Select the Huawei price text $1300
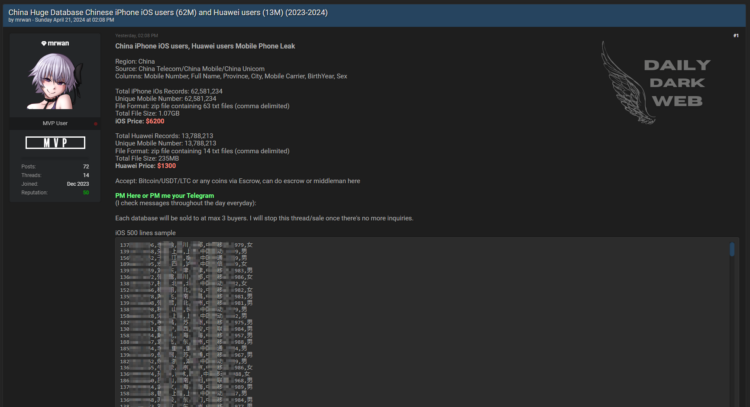Screen dimensions: 750x407 coord(166,166)
